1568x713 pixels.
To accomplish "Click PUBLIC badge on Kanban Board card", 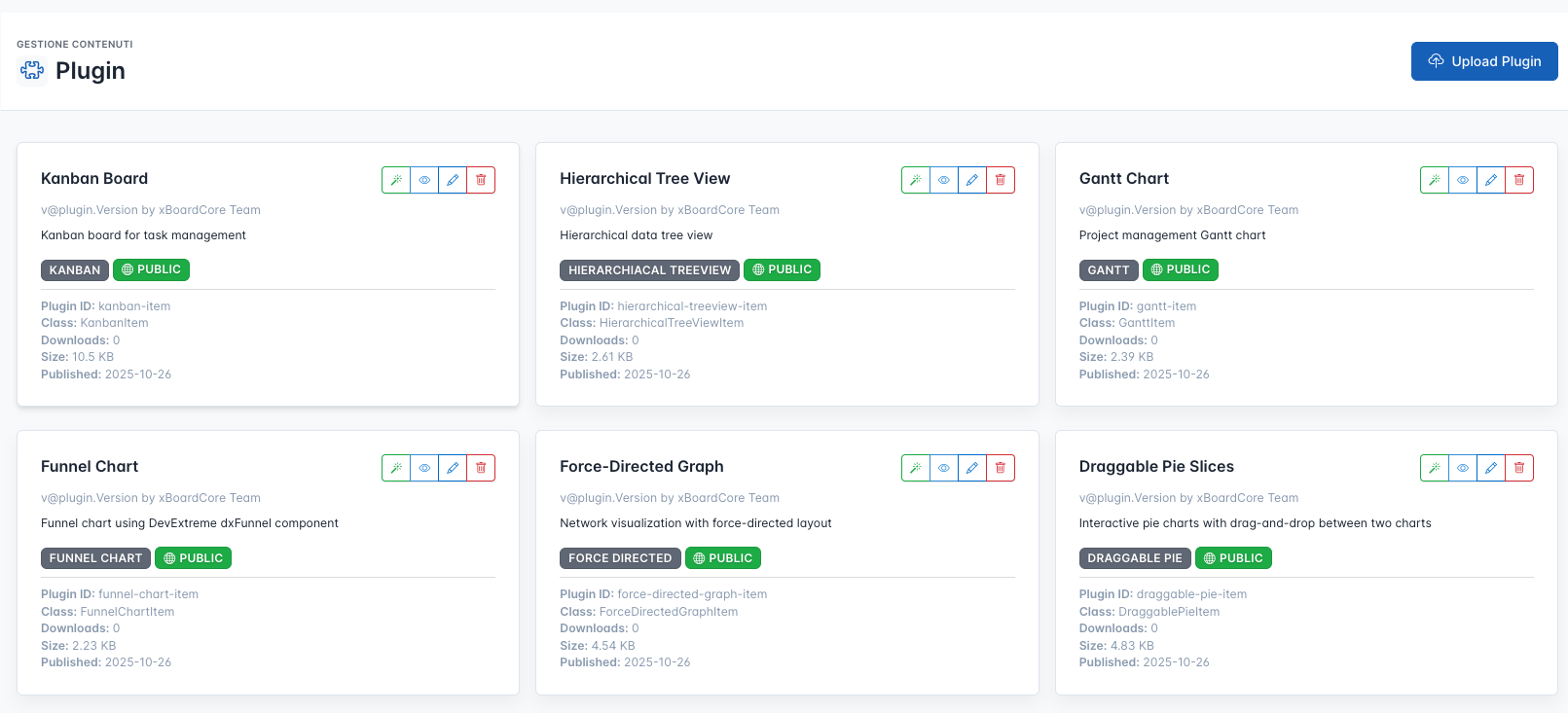I will tap(151, 269).
